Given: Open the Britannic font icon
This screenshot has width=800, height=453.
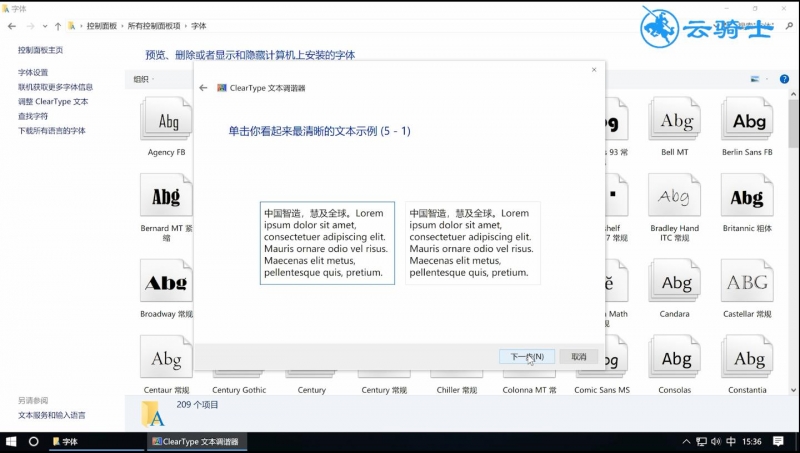Looking at the screenshot, I should coord(747,195).
